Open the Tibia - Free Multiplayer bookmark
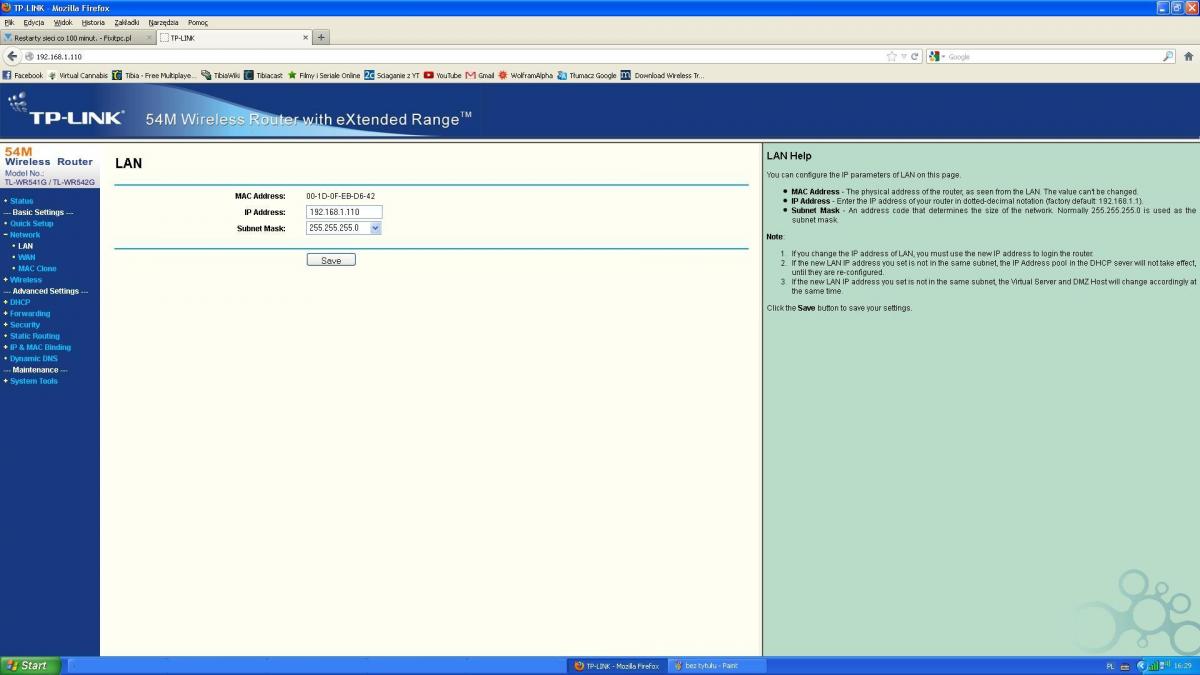1200x675 pixels. (155, 75)
